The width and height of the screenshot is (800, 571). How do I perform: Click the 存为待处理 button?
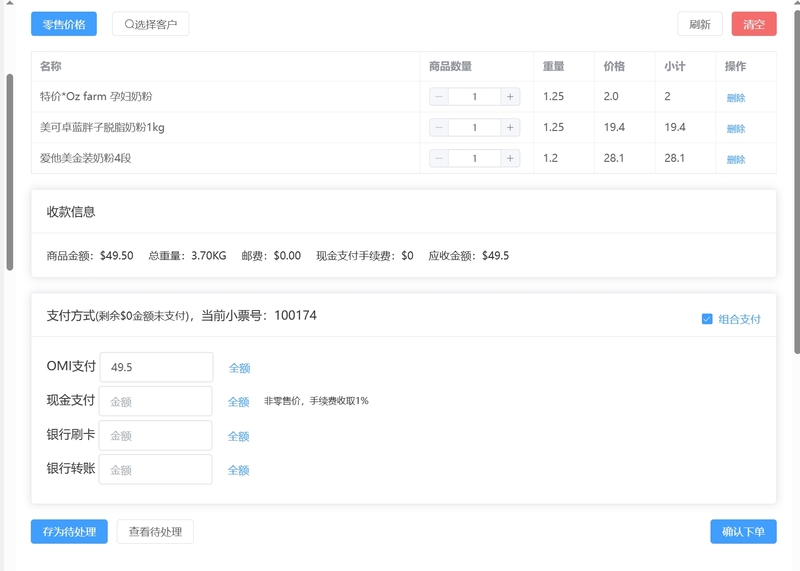[69, 532]
